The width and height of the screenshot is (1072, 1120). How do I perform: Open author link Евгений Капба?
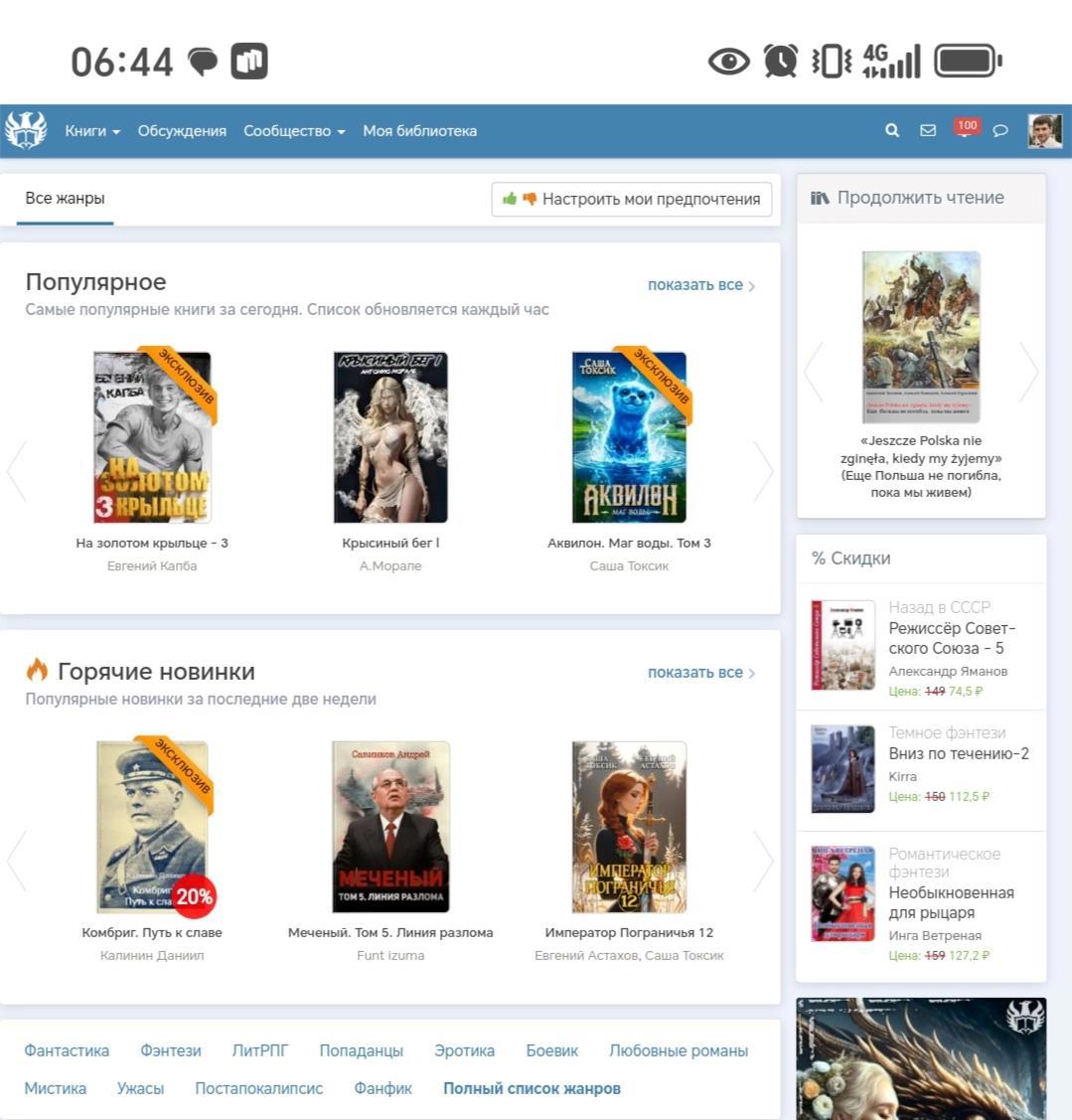(x=152, y=565)
